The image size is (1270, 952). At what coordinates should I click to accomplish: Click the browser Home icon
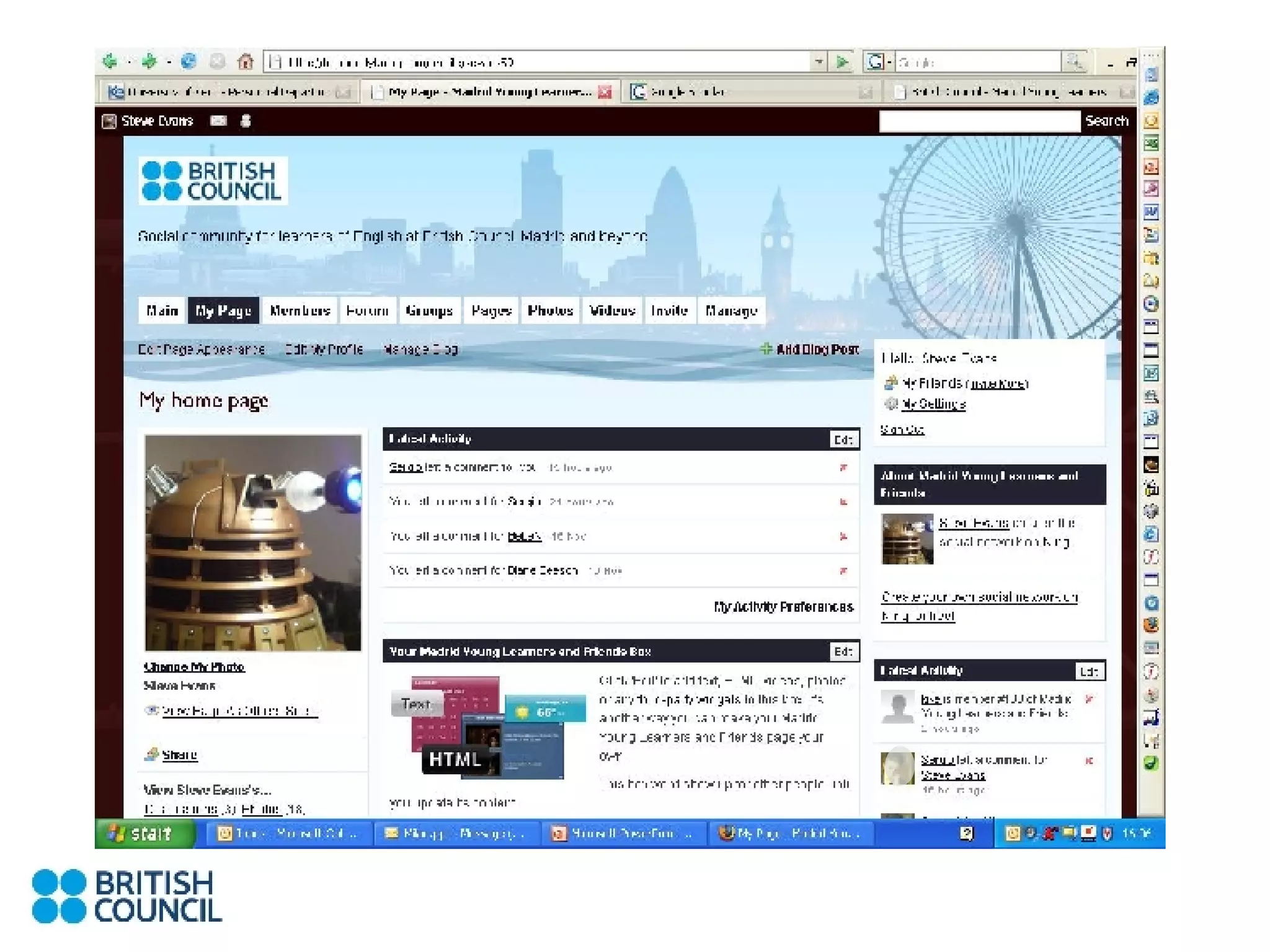point(246,61)
